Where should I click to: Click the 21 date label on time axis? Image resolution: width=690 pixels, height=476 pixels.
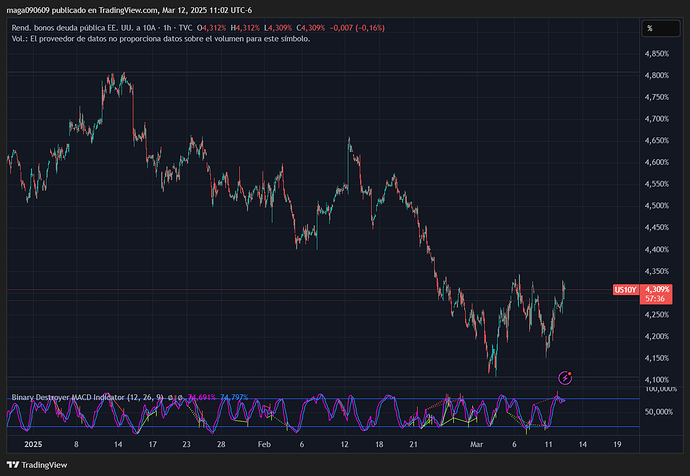[413, 444]
